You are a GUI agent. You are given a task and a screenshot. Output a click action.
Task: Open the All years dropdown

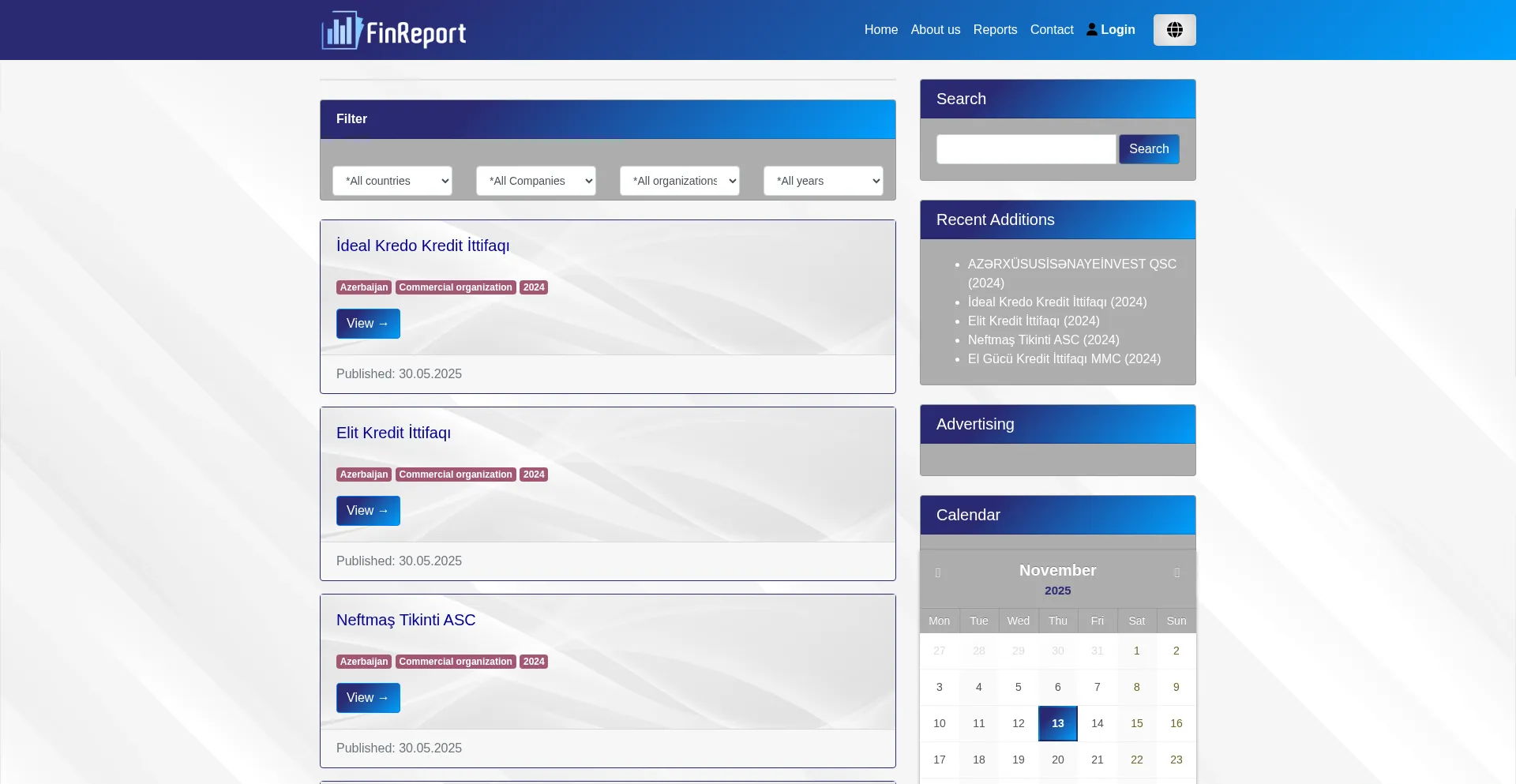point(823,181)
